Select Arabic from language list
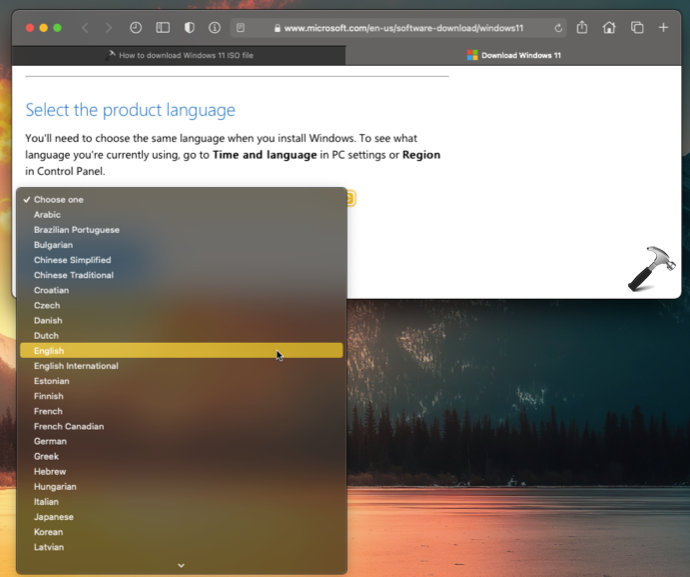690x577 pixels. pyautogui.click(x=181, y=214)
